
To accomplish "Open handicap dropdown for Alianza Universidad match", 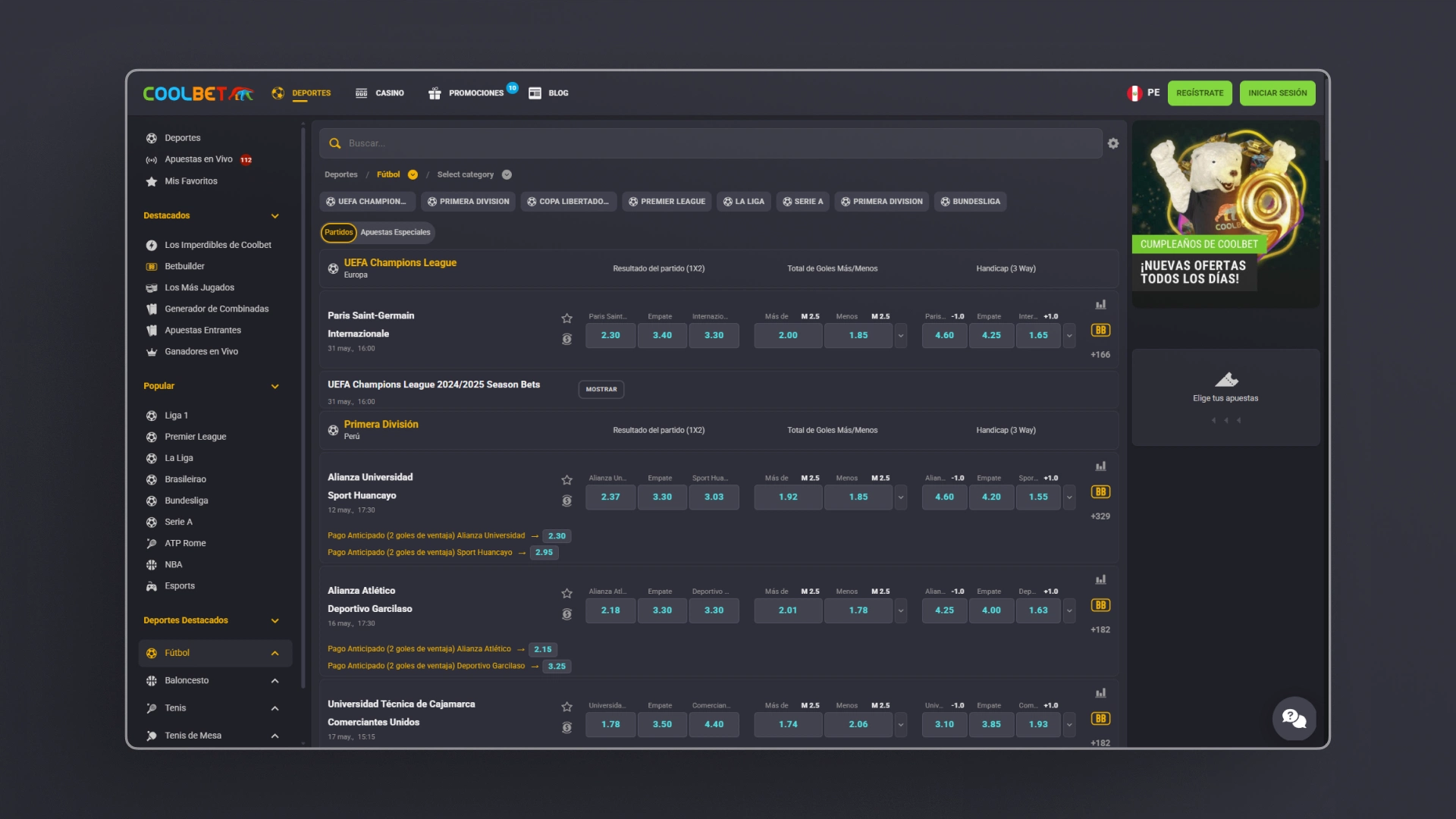I will click(1069, 497).
